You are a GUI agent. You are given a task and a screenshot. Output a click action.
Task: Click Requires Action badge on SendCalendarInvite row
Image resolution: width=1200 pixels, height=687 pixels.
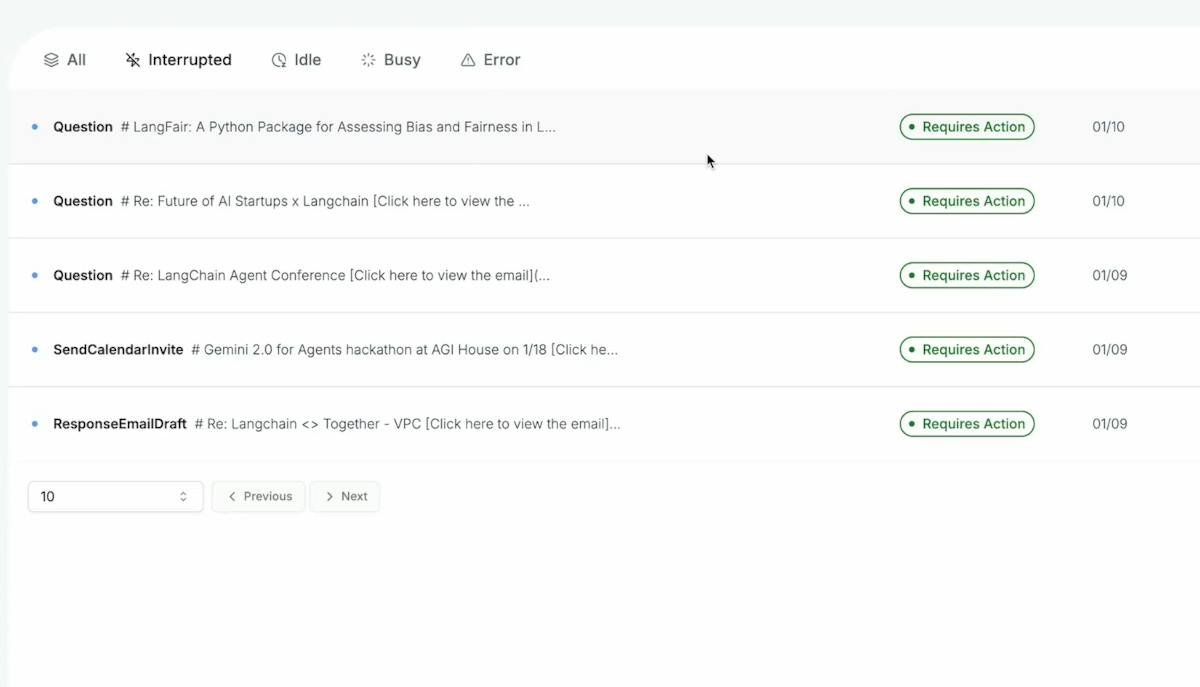point(967,349)
